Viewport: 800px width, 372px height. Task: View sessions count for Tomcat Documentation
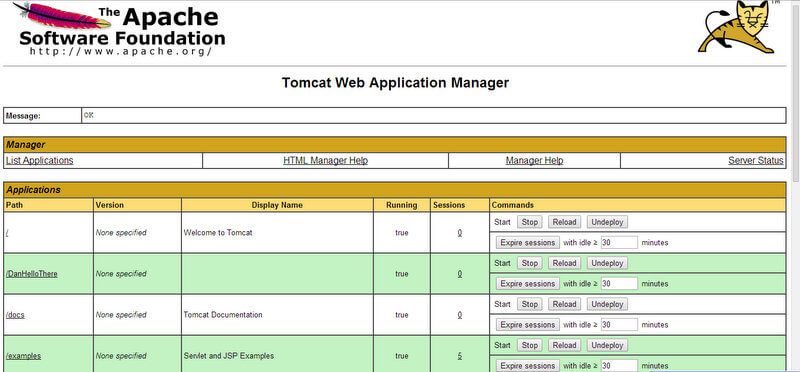tap(460, 315)
